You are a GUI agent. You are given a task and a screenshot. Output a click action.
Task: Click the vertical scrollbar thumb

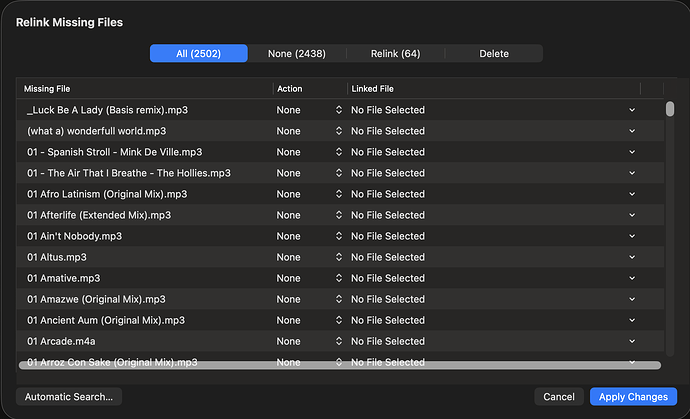pyautogui.click(x=670, y=109)
